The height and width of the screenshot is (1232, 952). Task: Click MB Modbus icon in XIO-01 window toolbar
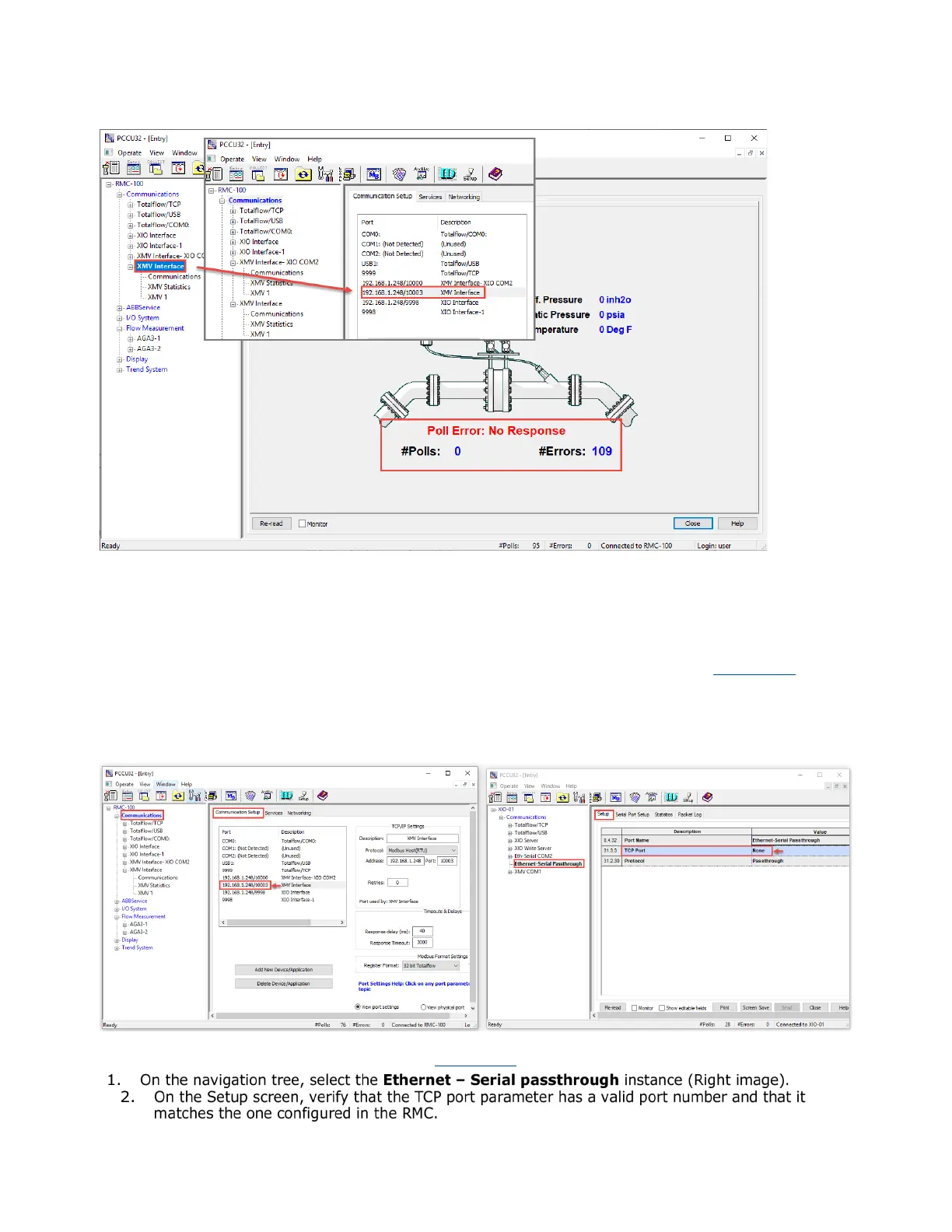(x=616, y=797)
